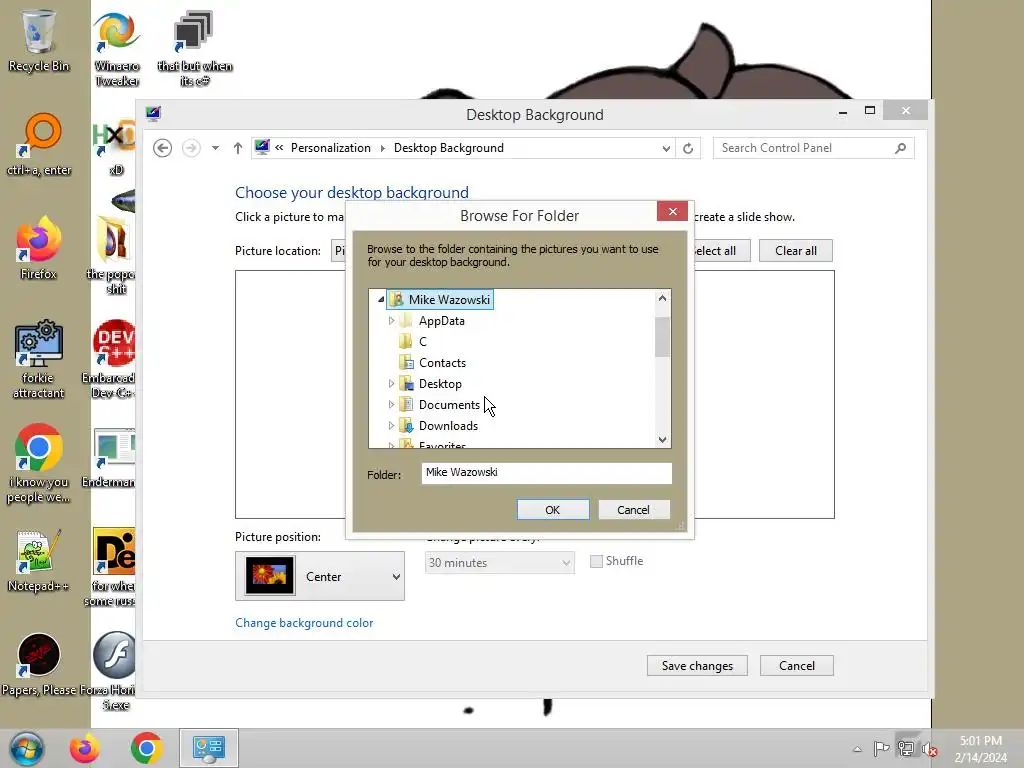
Task: Open the Recycle Bin desktop icon
Action: click(x=39, y=40)
